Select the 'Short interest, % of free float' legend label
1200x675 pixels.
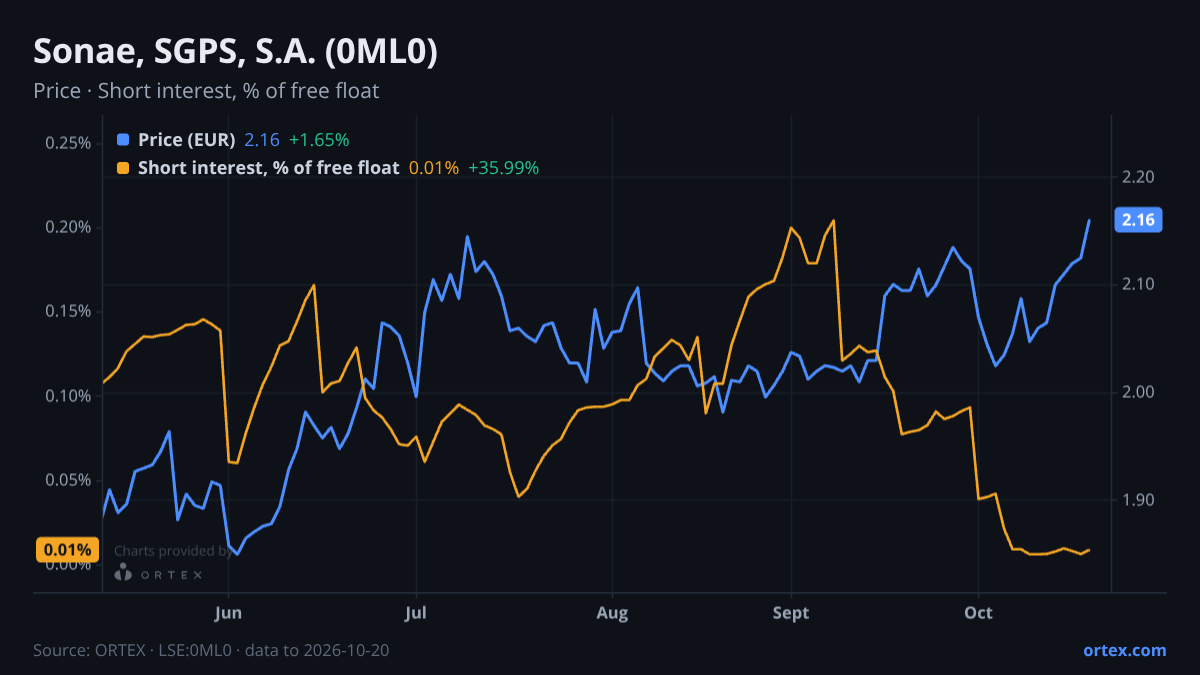268,168
